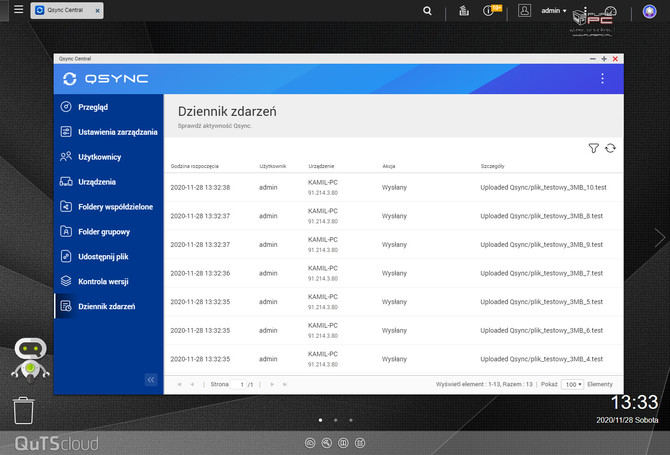Collapse the Qsync sidebar with double-chevron
This screenshot has height=455, width=670.
point(151,379)
